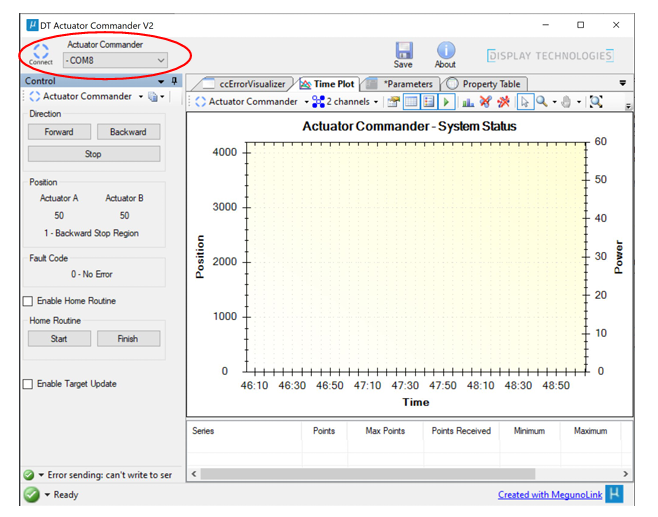The image size is (658, 517).
Task: Click the Connect icon
Action: point(40,52)
